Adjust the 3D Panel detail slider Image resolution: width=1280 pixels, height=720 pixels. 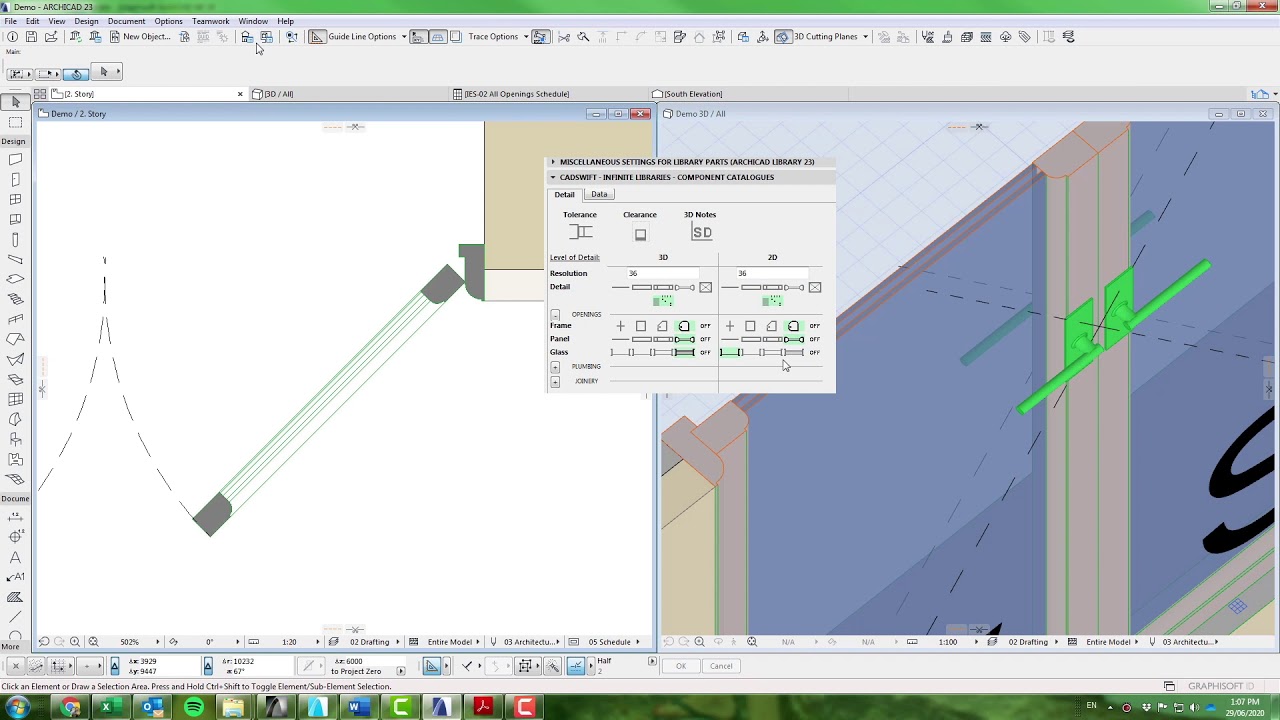tap(653, 339)
